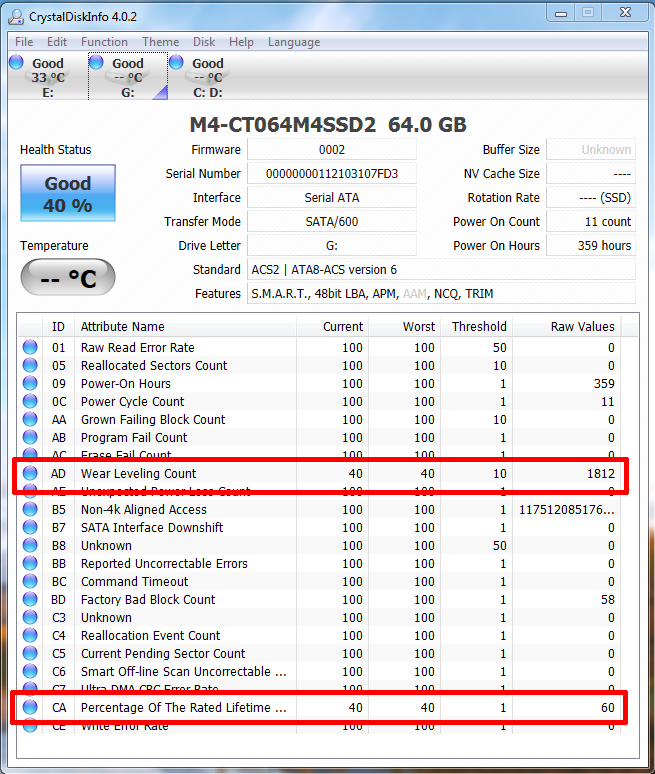Viewport: 655px width, 774px height.
Task: Click the Power On Hours field 359 hours
Action: 591,245
